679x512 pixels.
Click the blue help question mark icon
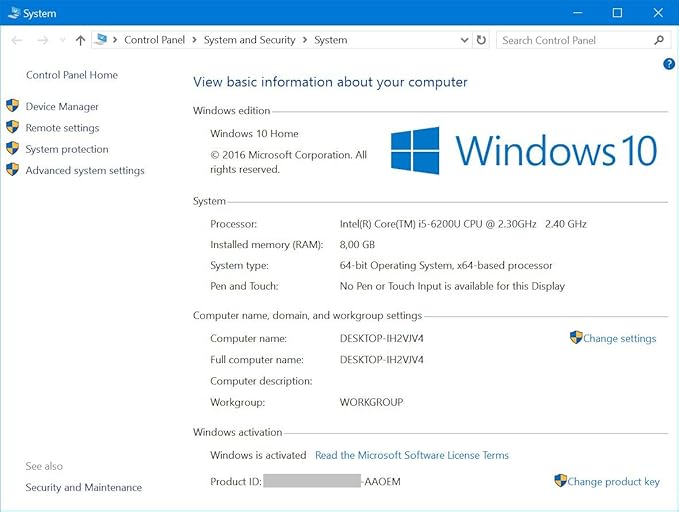point(669,64)
